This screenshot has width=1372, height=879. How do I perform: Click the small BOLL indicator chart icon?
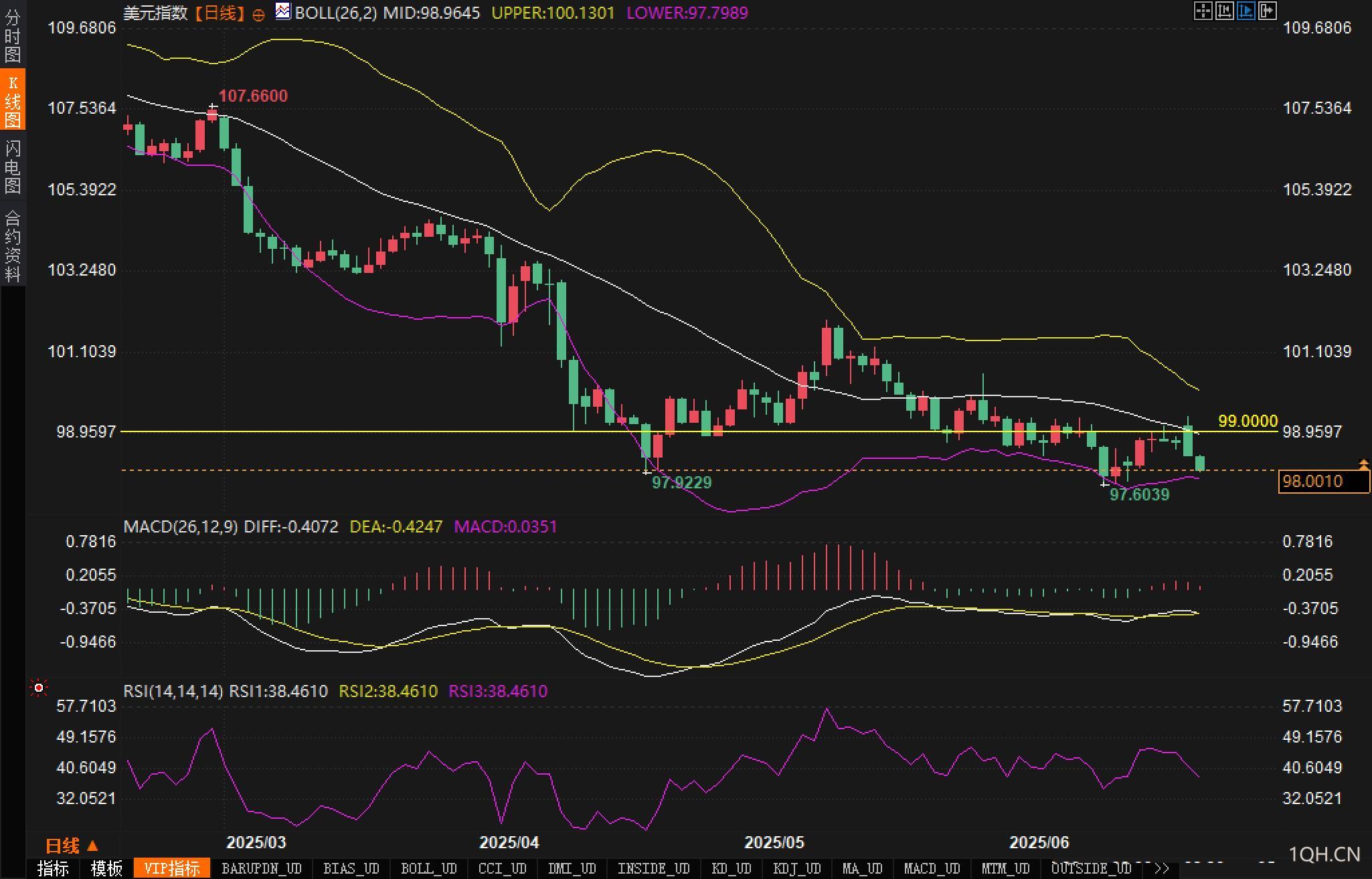coord(283,11)
